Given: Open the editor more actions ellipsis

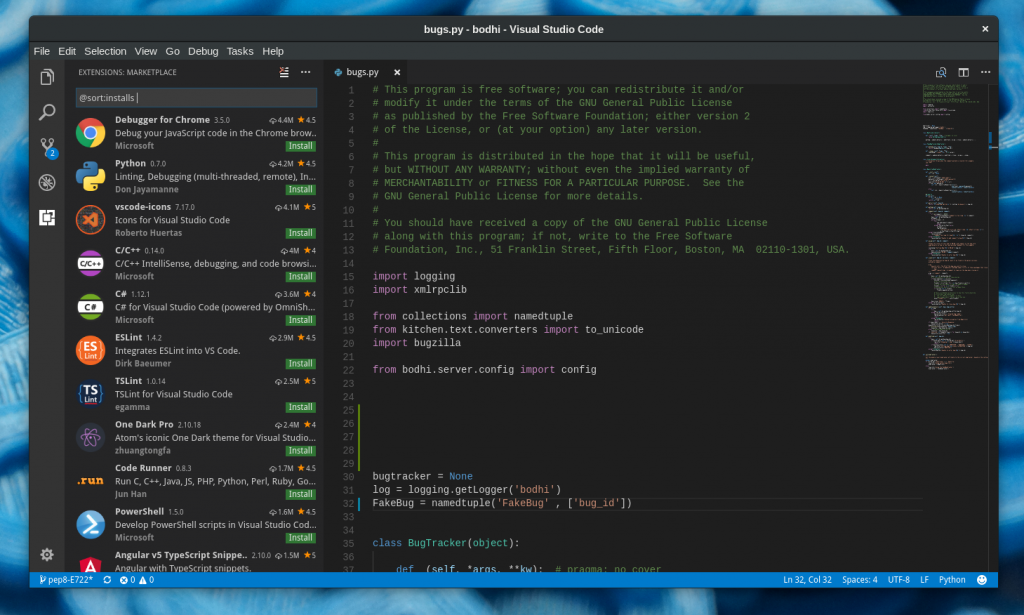Looking at the screenshot, I should [x=985, y=72].
